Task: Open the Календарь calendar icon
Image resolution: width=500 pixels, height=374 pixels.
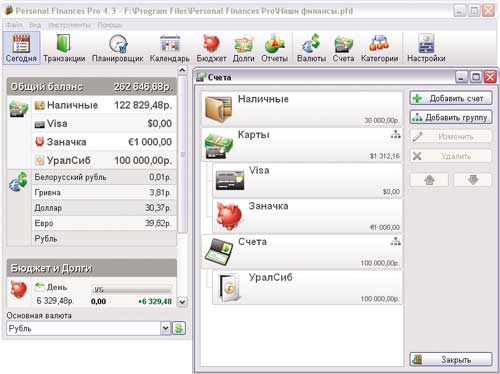Action: (x=169, y=48)
